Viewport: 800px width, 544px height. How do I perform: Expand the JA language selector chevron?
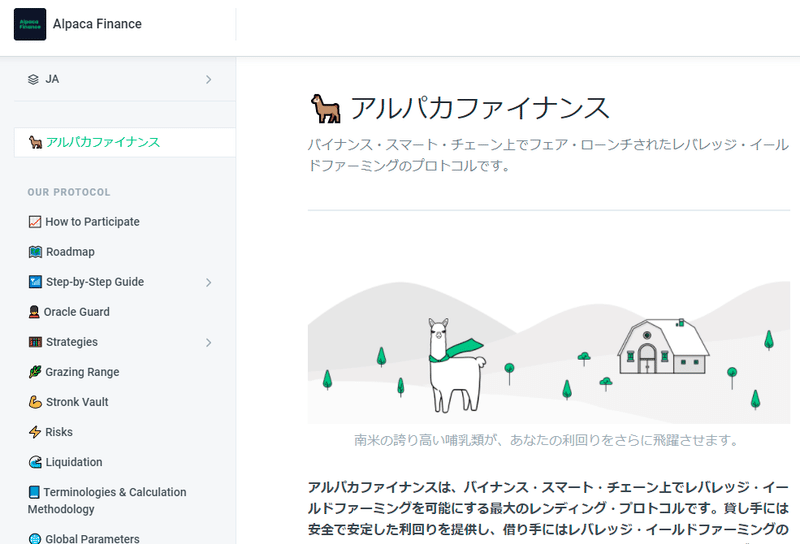point(208,80)
